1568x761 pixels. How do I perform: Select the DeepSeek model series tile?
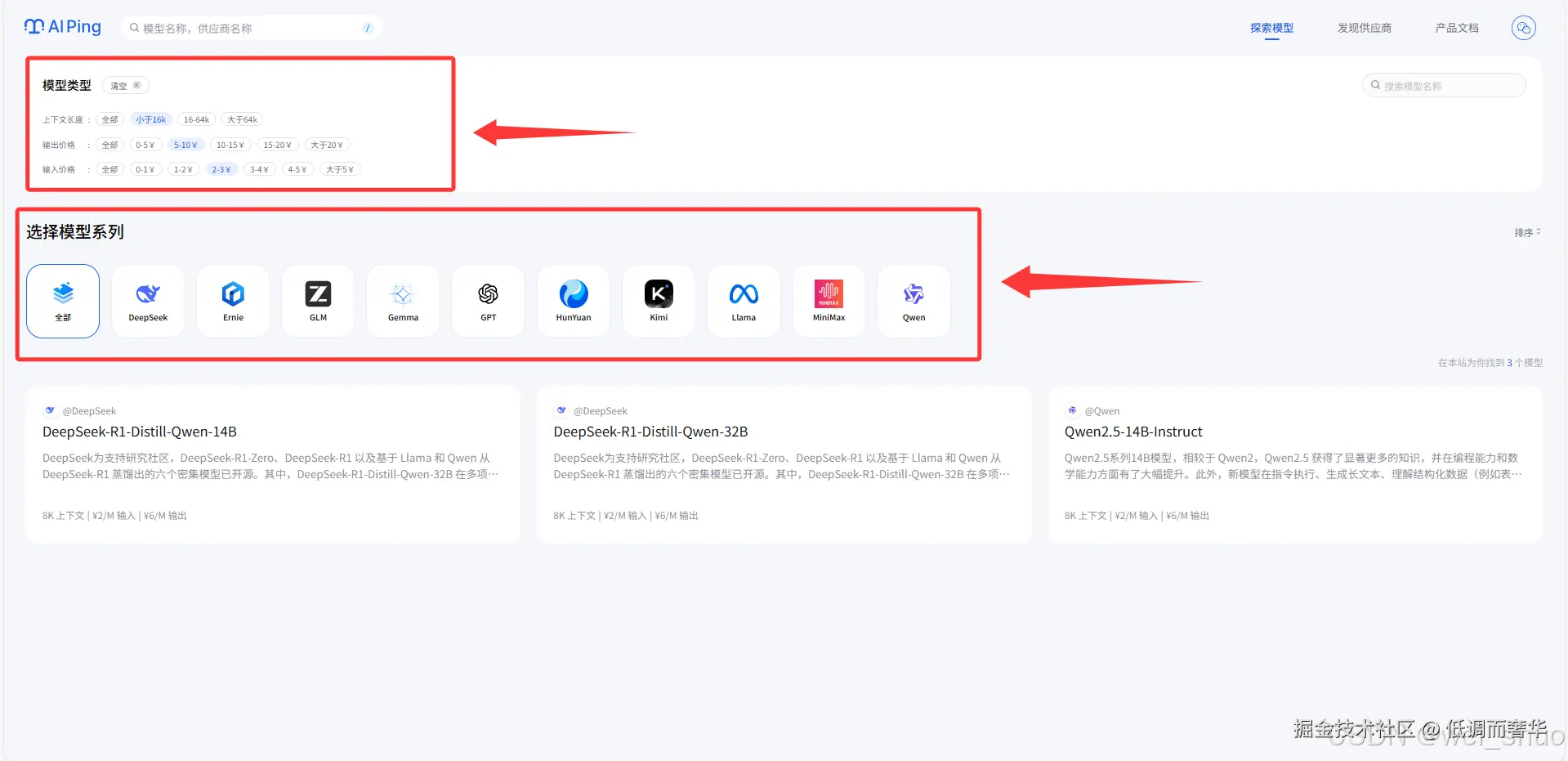[x=148, y=301]
